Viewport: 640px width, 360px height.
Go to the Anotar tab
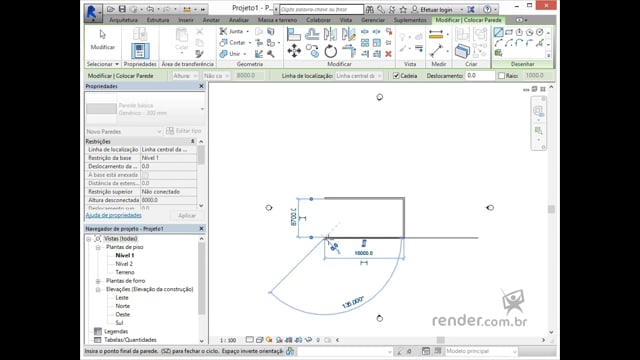211,20
